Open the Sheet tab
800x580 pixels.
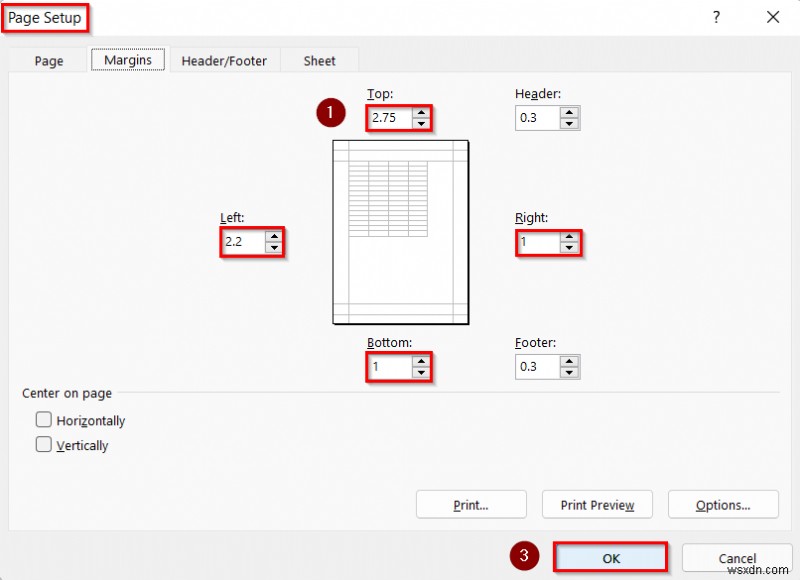point(319,60)
